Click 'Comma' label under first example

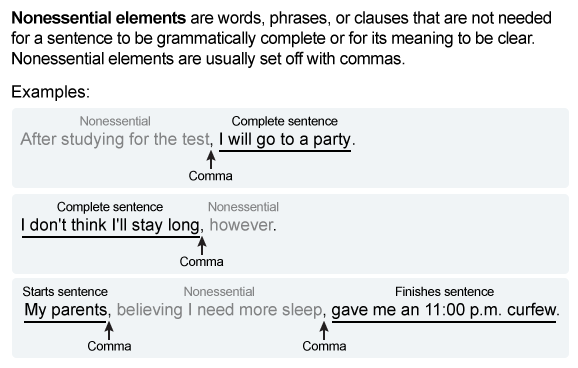tap(210, 176)
